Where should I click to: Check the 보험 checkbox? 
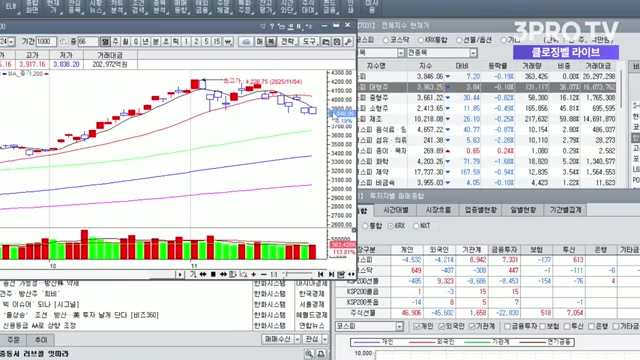[x=543, y=326]
